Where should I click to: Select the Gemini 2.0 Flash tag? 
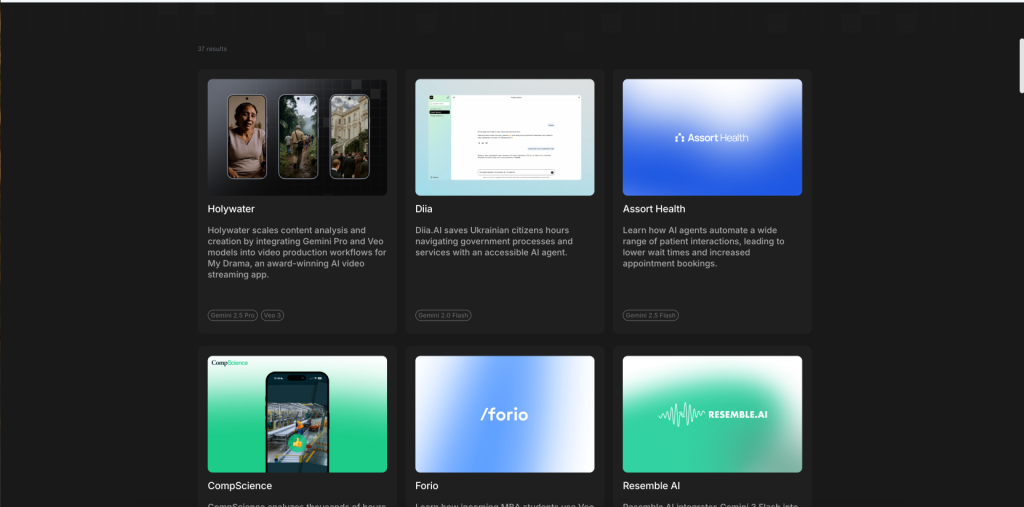(442, 315)
